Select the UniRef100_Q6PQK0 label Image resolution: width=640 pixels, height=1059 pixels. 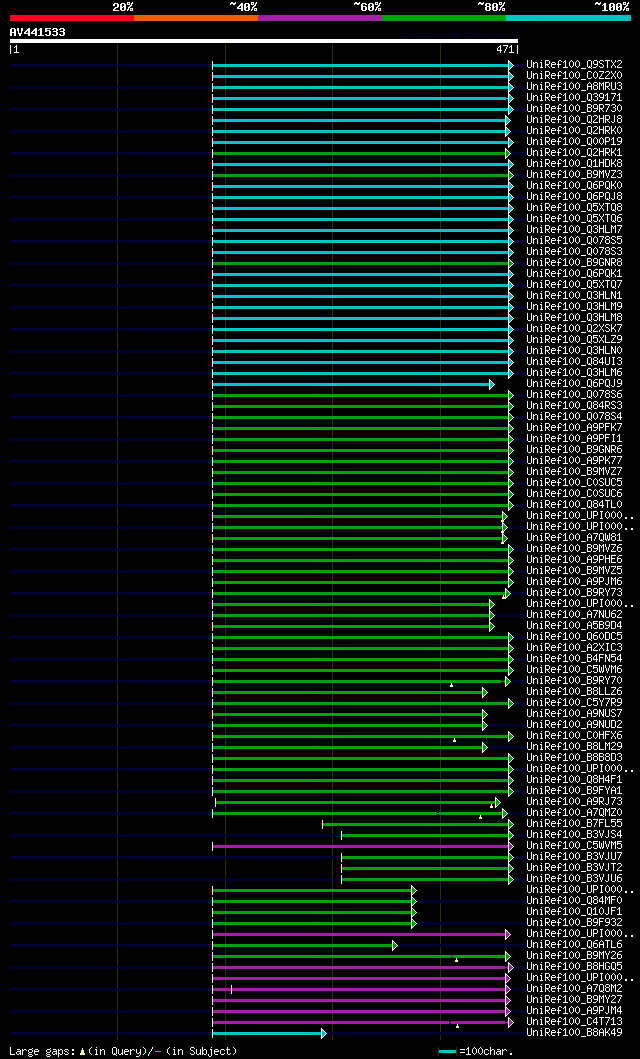[575, 185]
